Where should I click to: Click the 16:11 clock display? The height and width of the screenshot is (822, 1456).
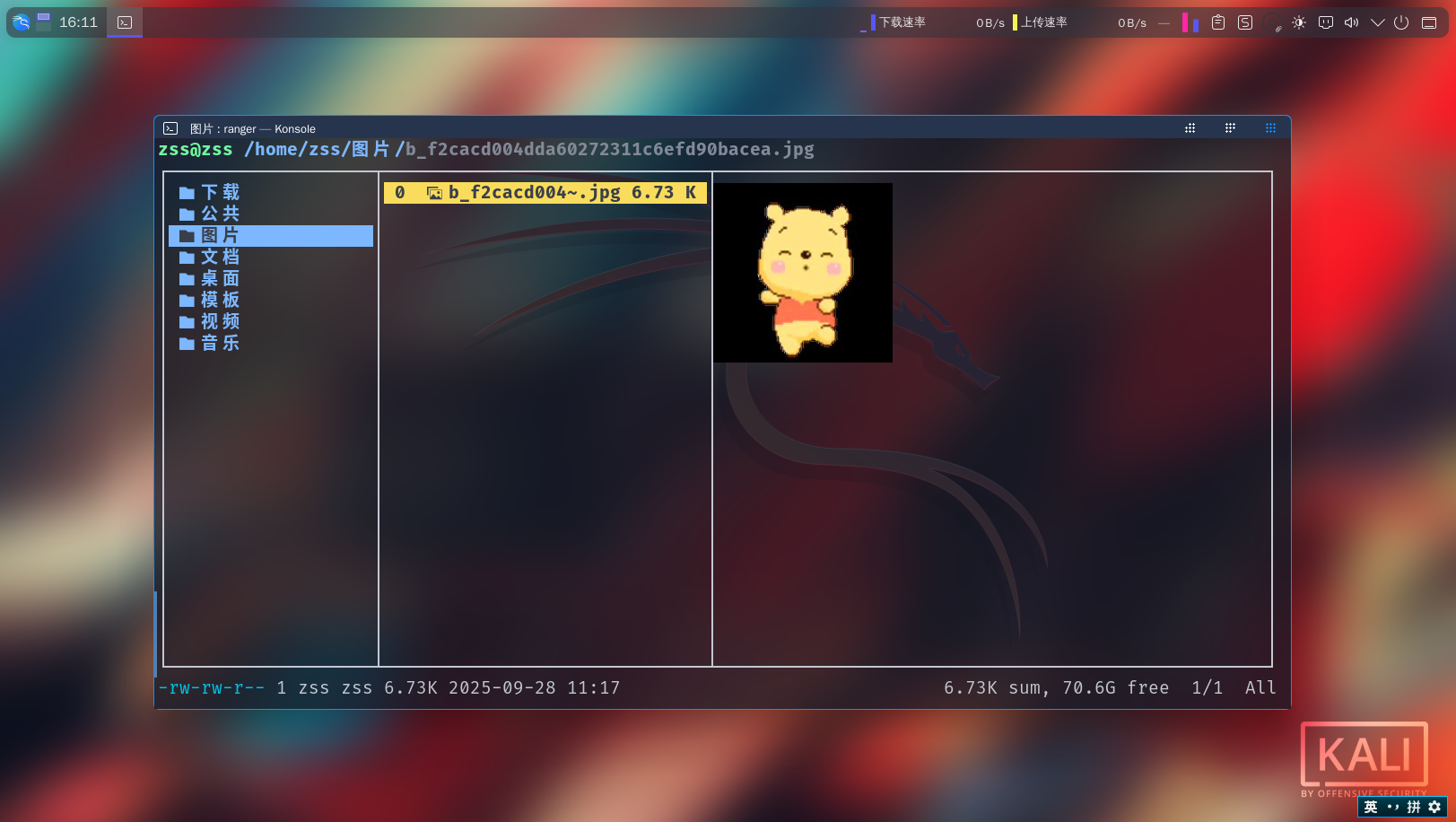[x=76, y=22]
